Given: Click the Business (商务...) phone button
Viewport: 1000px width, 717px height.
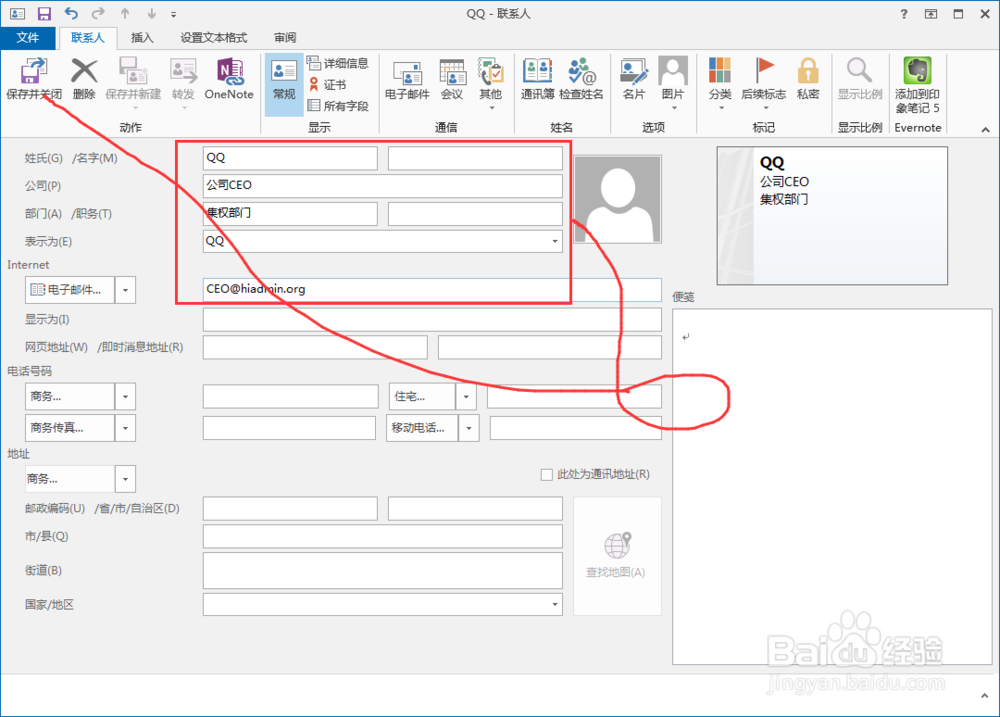Looking at the screenshot, I should [70, 397].
